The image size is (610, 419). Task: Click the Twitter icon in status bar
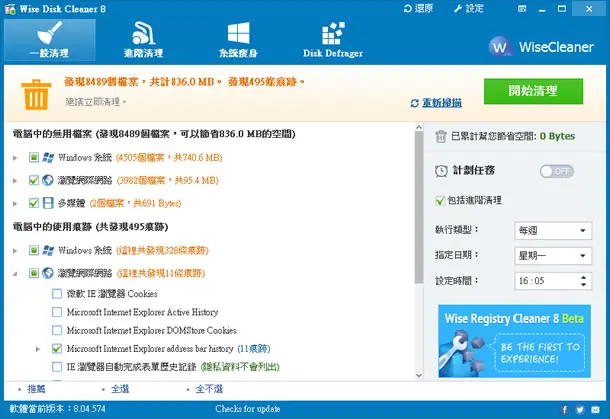click(580, 409)
